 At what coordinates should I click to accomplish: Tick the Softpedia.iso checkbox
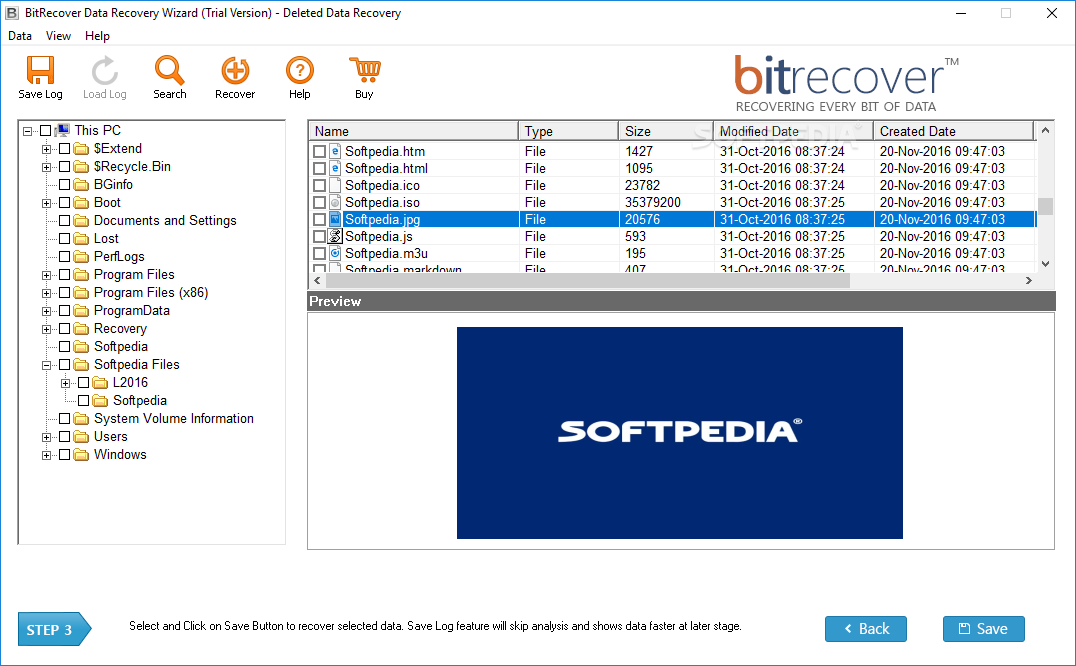[319, 202]
